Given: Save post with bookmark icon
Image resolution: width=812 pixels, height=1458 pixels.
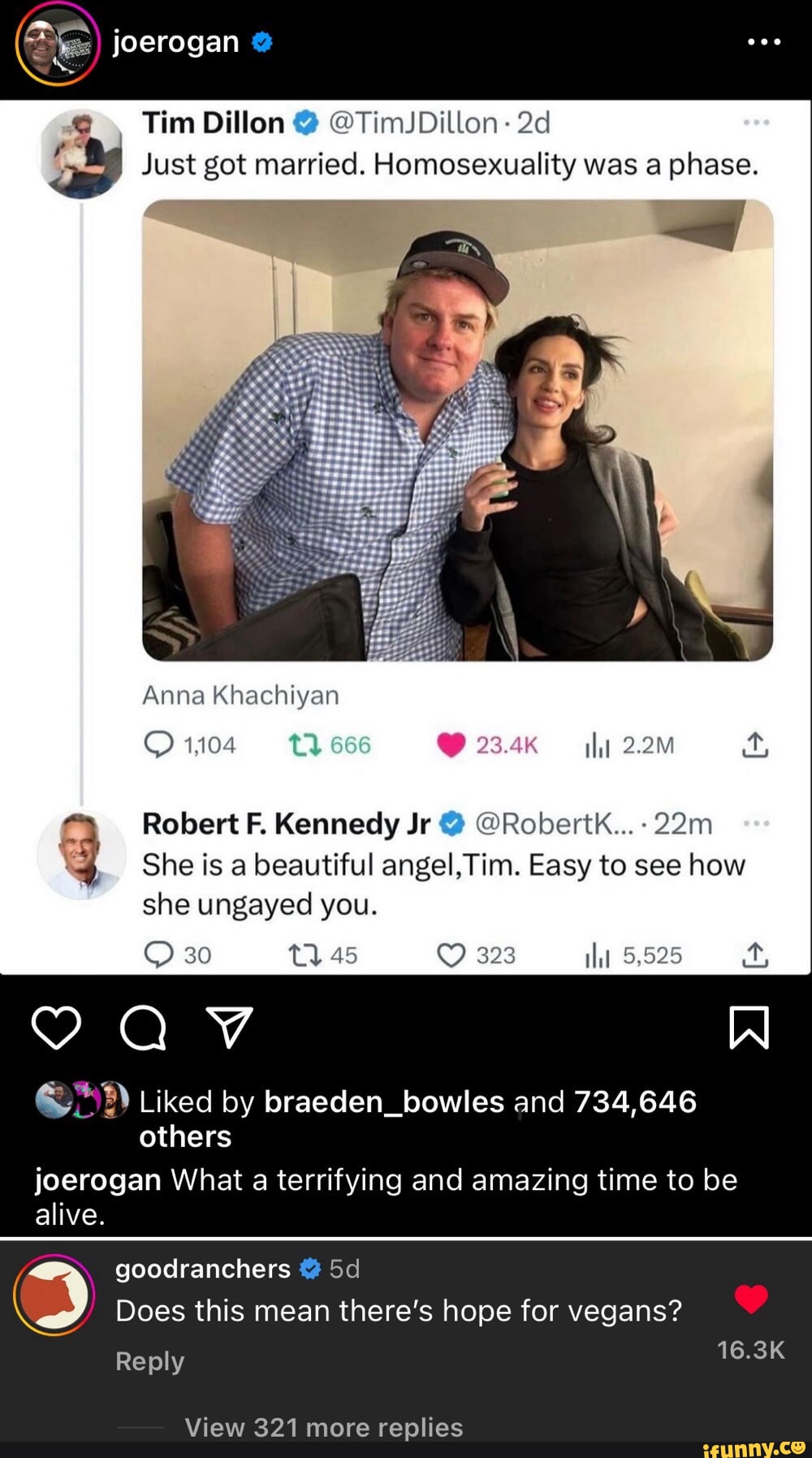Looking at the screenshot, I should click(749, 1028).
